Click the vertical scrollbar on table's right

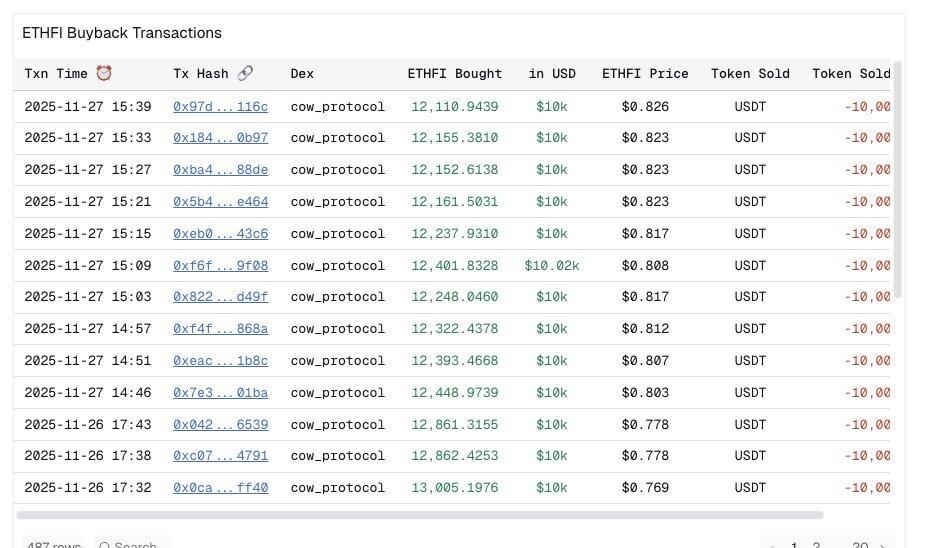coord(897,180)
